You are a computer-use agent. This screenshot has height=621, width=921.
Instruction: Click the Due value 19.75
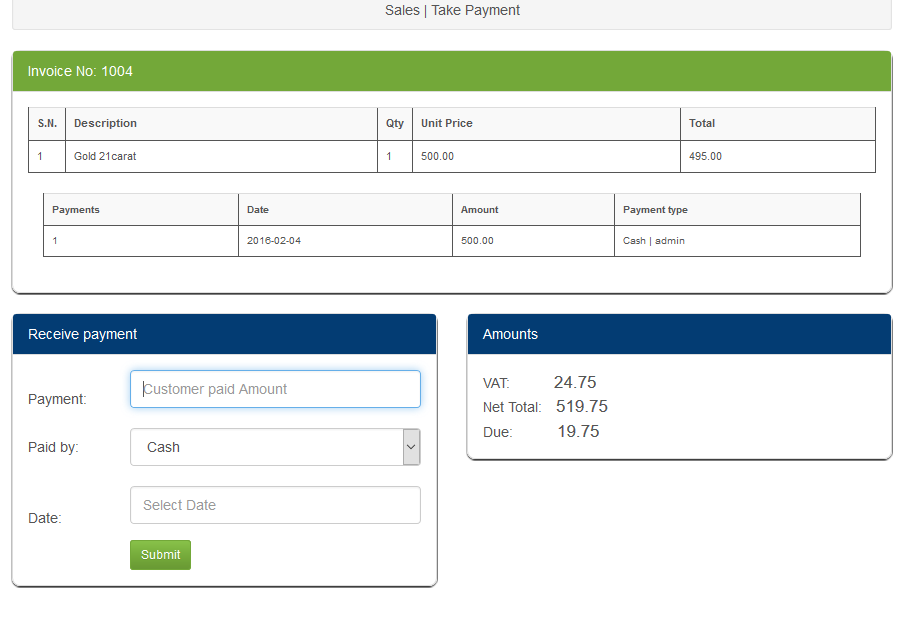click(578, 432)
